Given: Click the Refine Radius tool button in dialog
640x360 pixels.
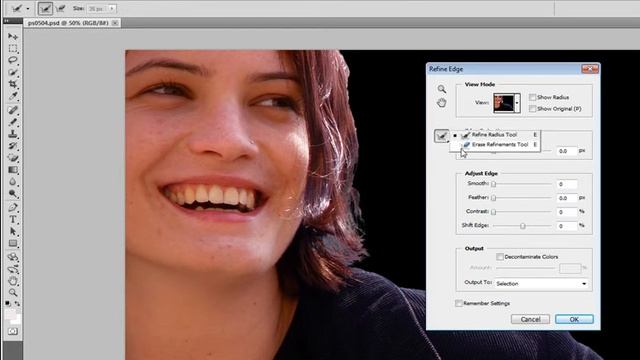Looking at the screenshot, I should tap(442, 136).
